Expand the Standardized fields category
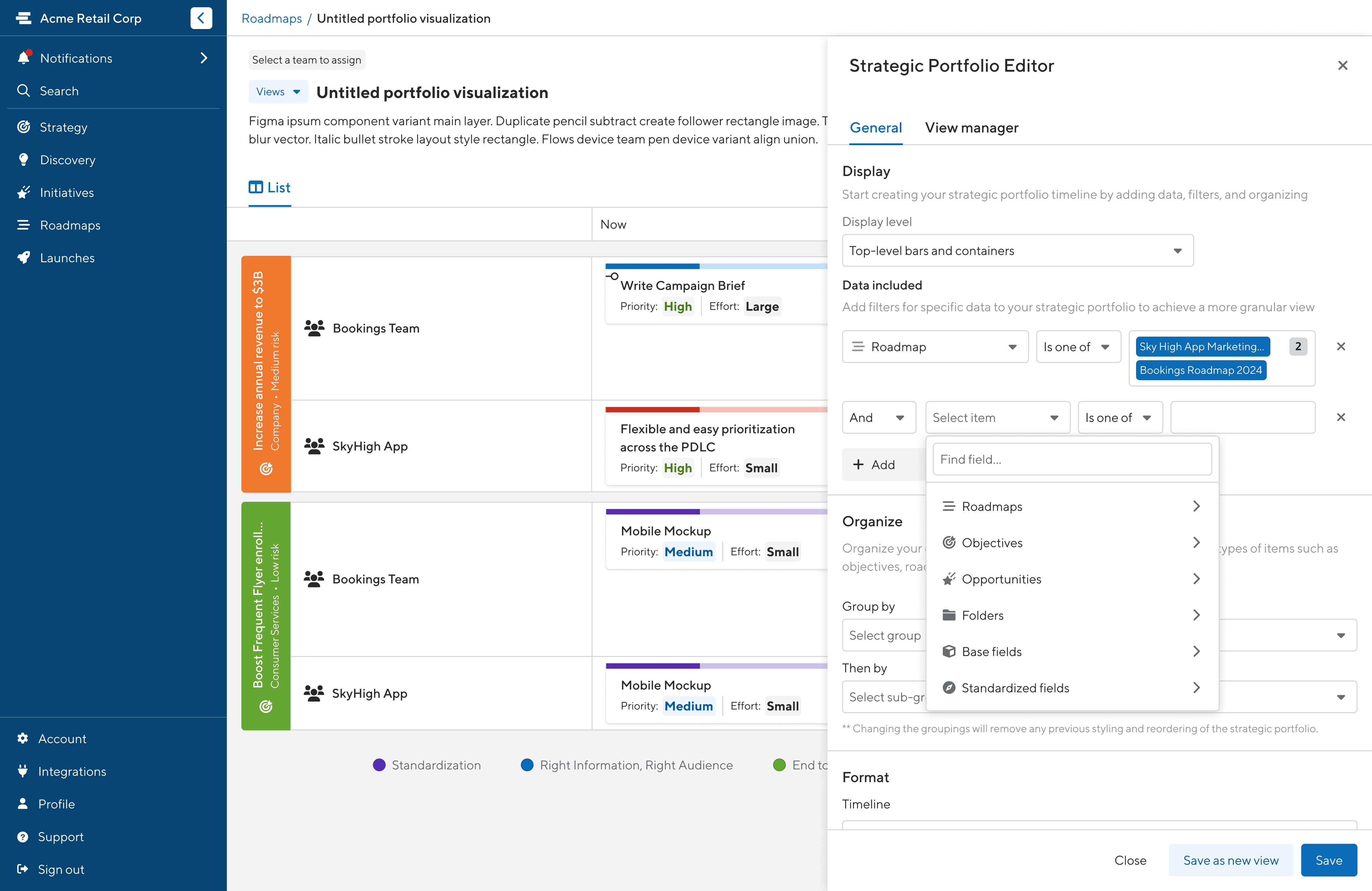This screenshot has width=1372, height=891. (1072, 687)
